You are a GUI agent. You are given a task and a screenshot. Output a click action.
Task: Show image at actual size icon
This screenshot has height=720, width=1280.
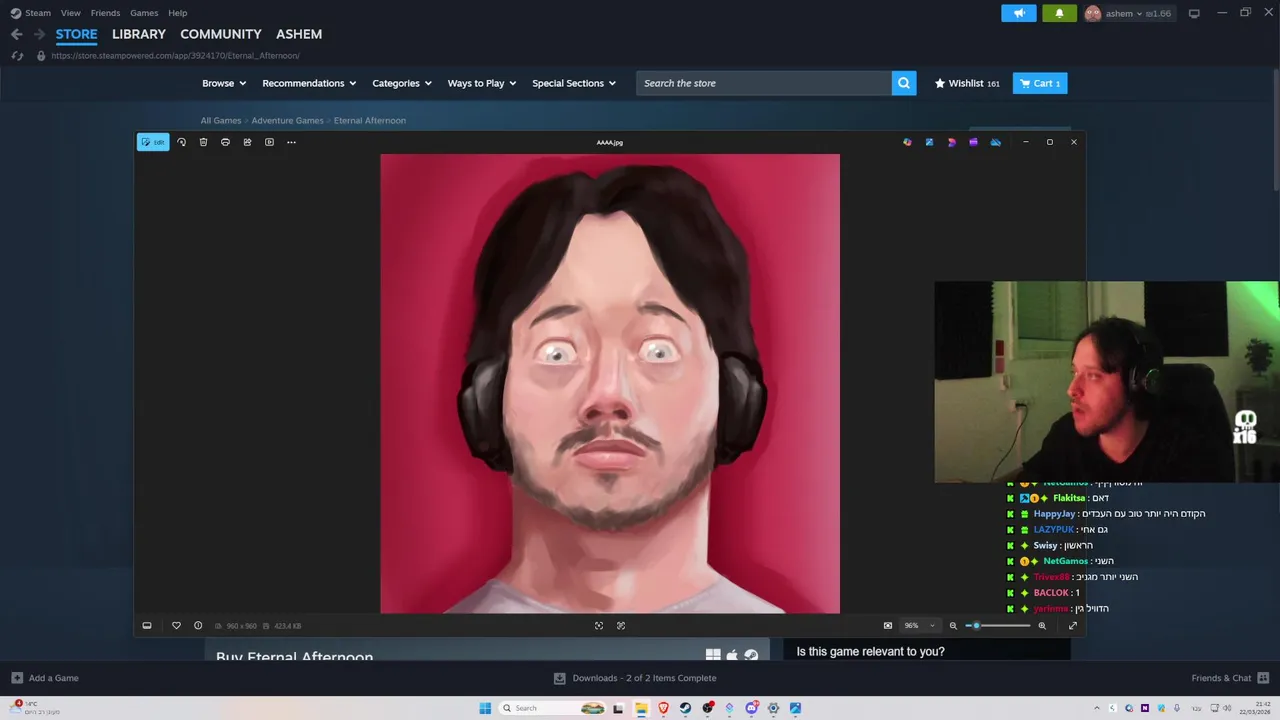(887, 625)
